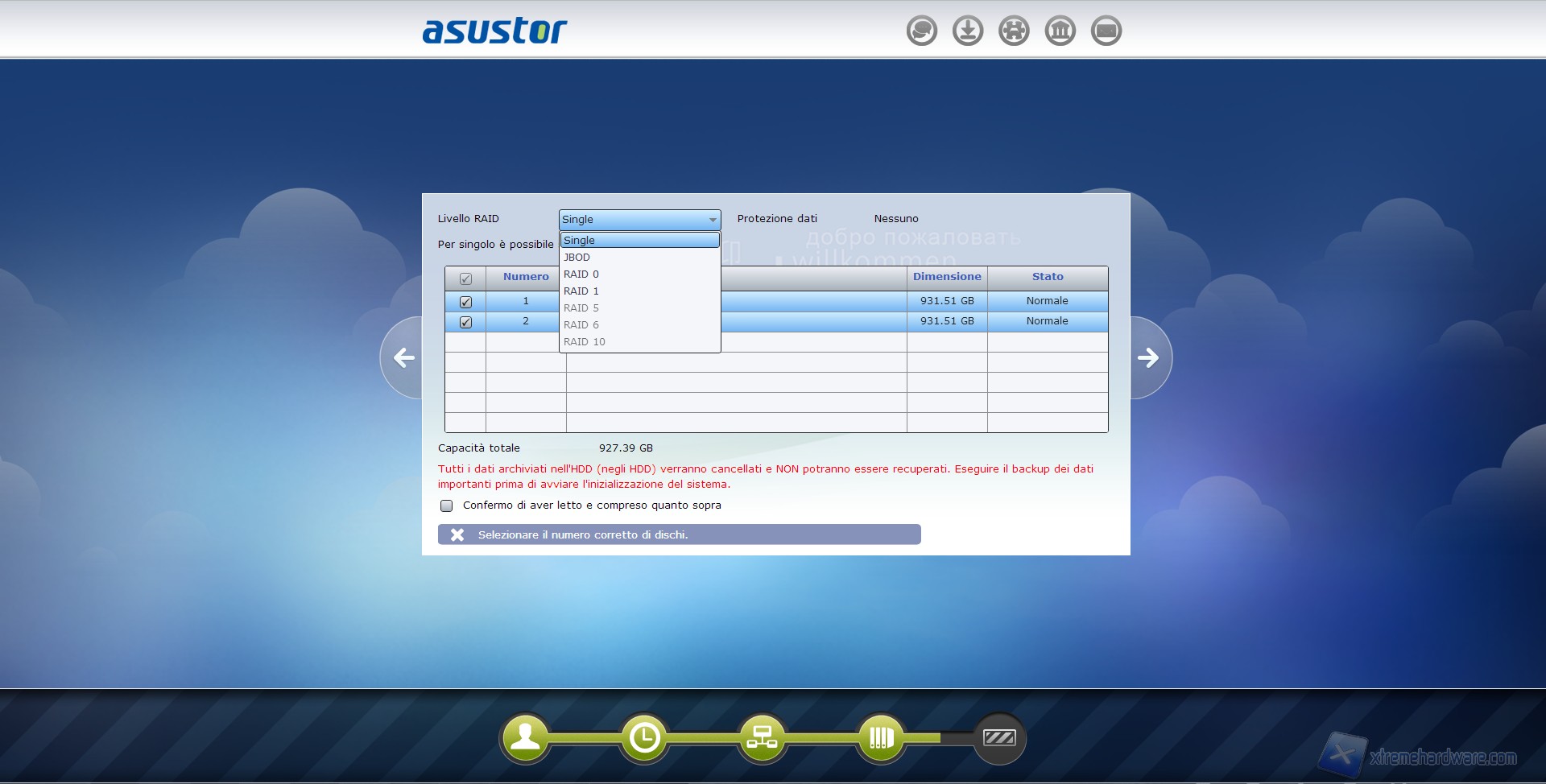This screenshot has height=784, width=1546.
Task: Select the disk volume step icon
Action: (x=881, y=737)
